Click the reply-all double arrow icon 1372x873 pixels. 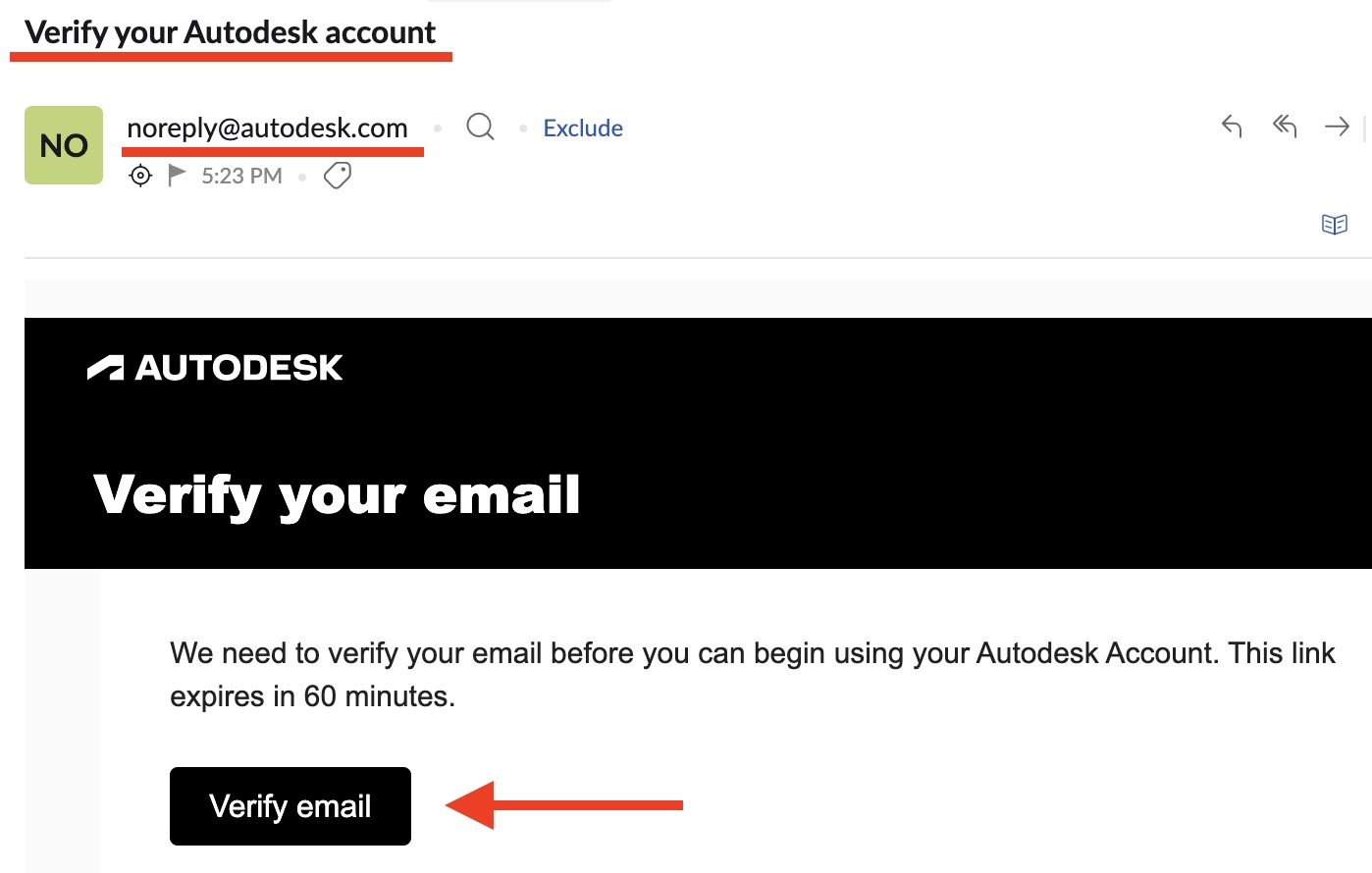click(1285, 127)
